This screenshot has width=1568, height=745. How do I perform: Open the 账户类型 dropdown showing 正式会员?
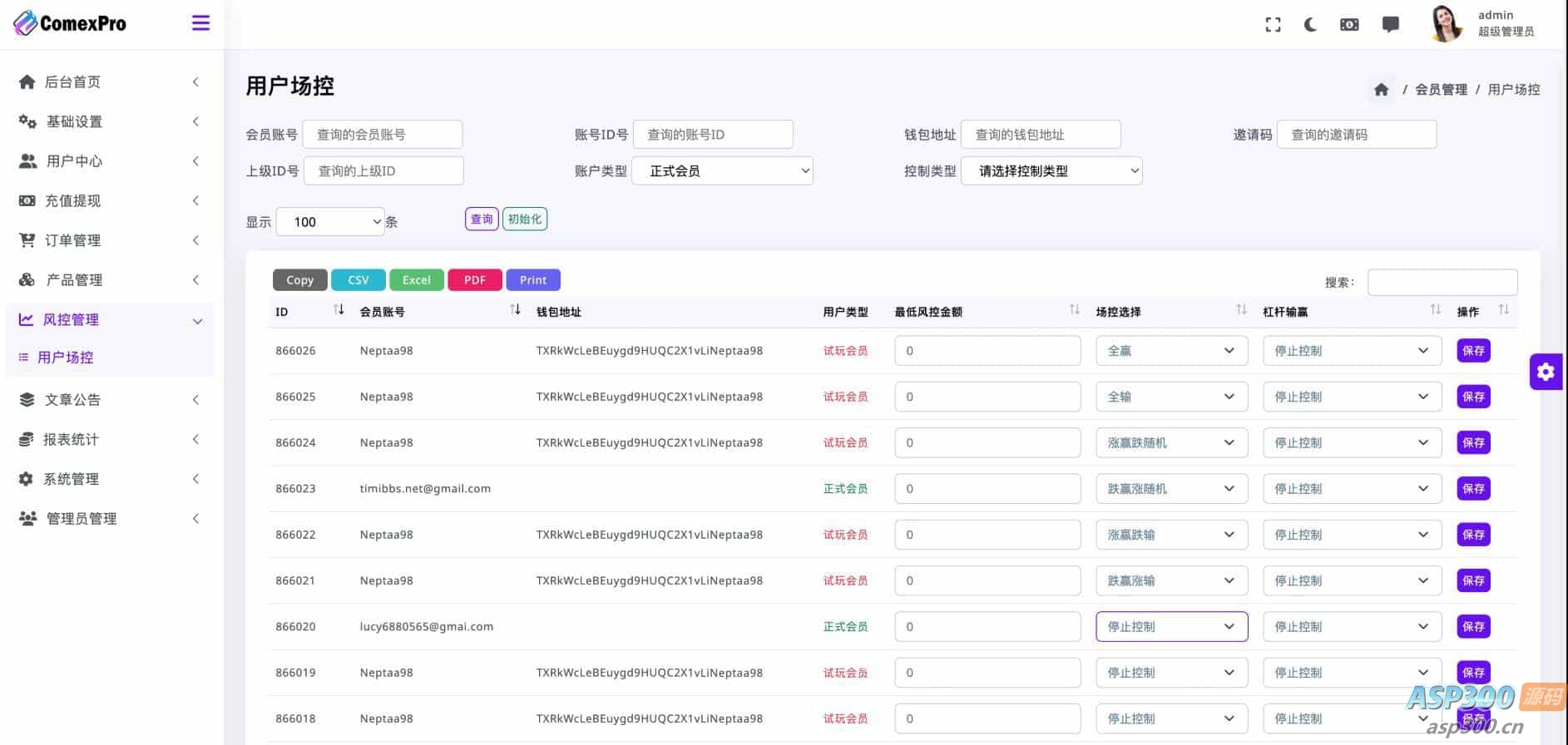pyautogui.click(x=722, y=171)
